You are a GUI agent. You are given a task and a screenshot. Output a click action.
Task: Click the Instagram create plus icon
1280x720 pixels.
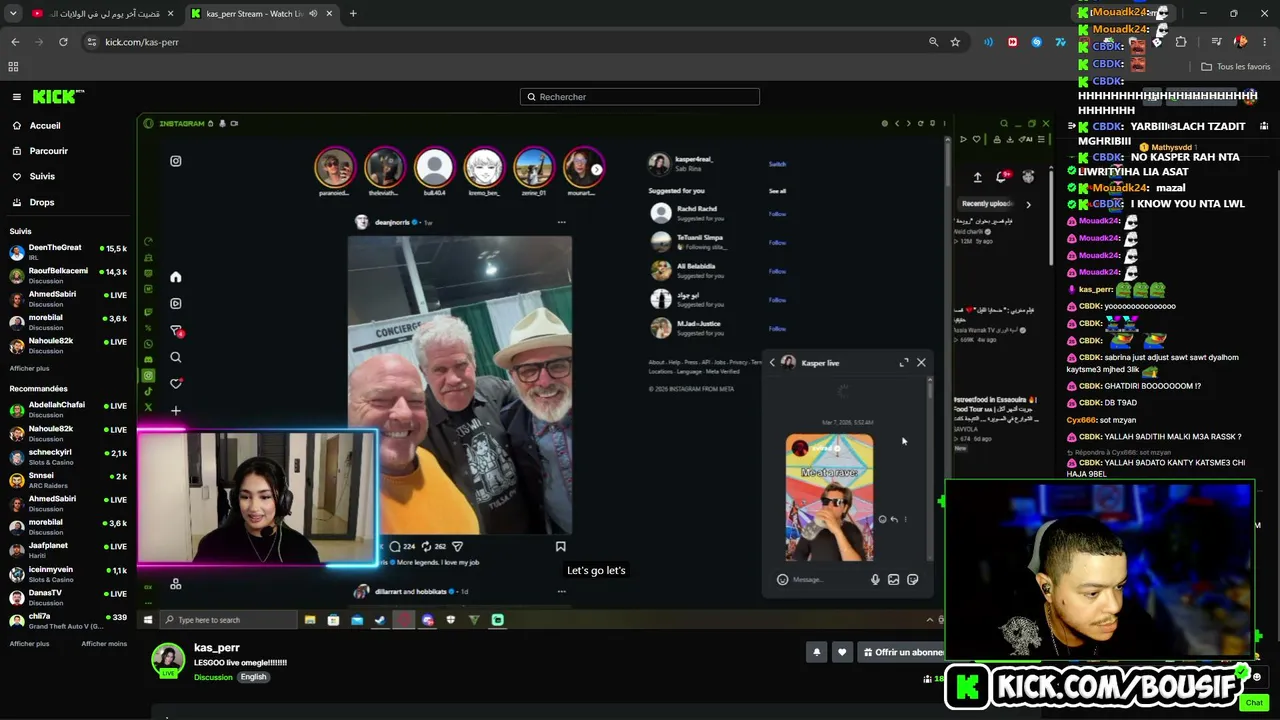(175, 411)
